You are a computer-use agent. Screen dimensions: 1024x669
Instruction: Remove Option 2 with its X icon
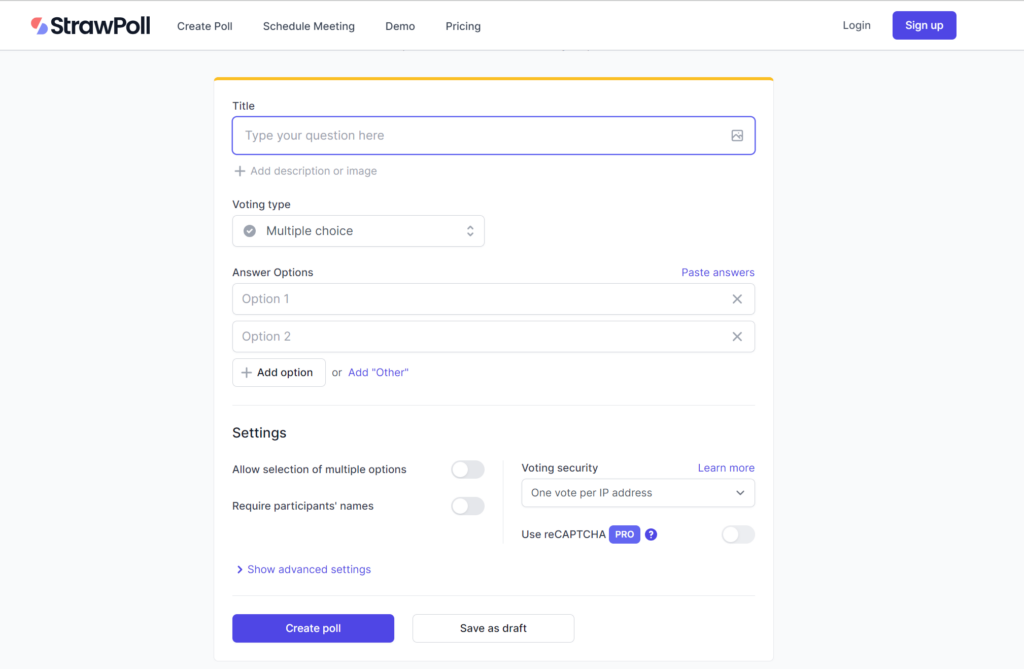[737, 337]
